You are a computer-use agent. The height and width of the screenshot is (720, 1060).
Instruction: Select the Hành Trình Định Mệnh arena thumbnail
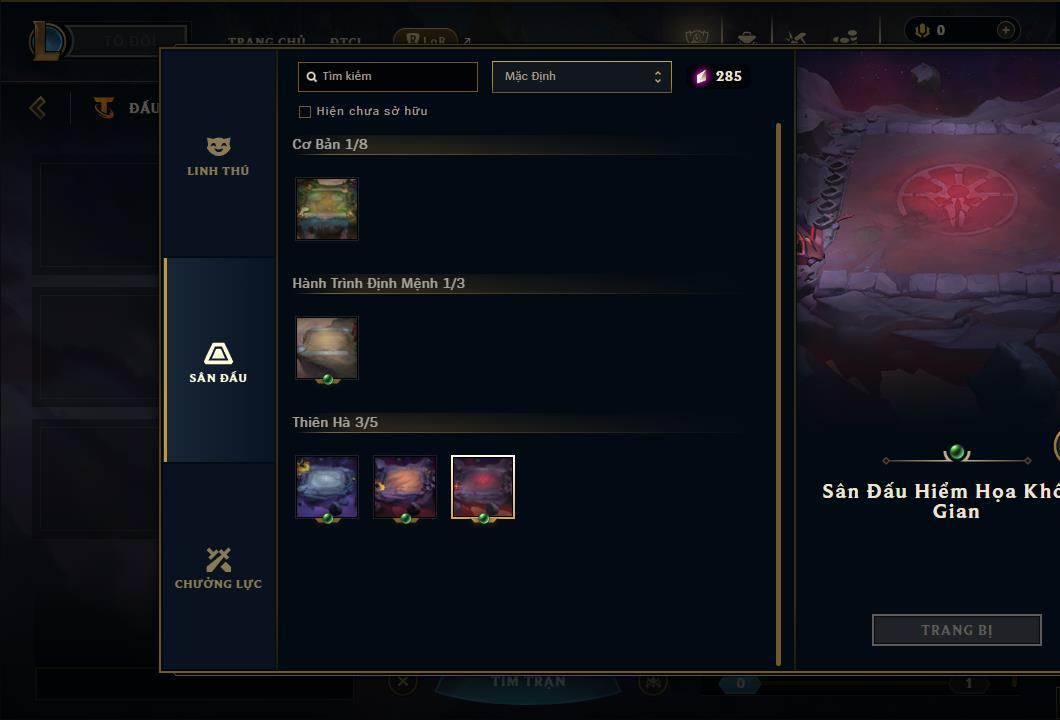pyautogui.click(x=327, y=348)
